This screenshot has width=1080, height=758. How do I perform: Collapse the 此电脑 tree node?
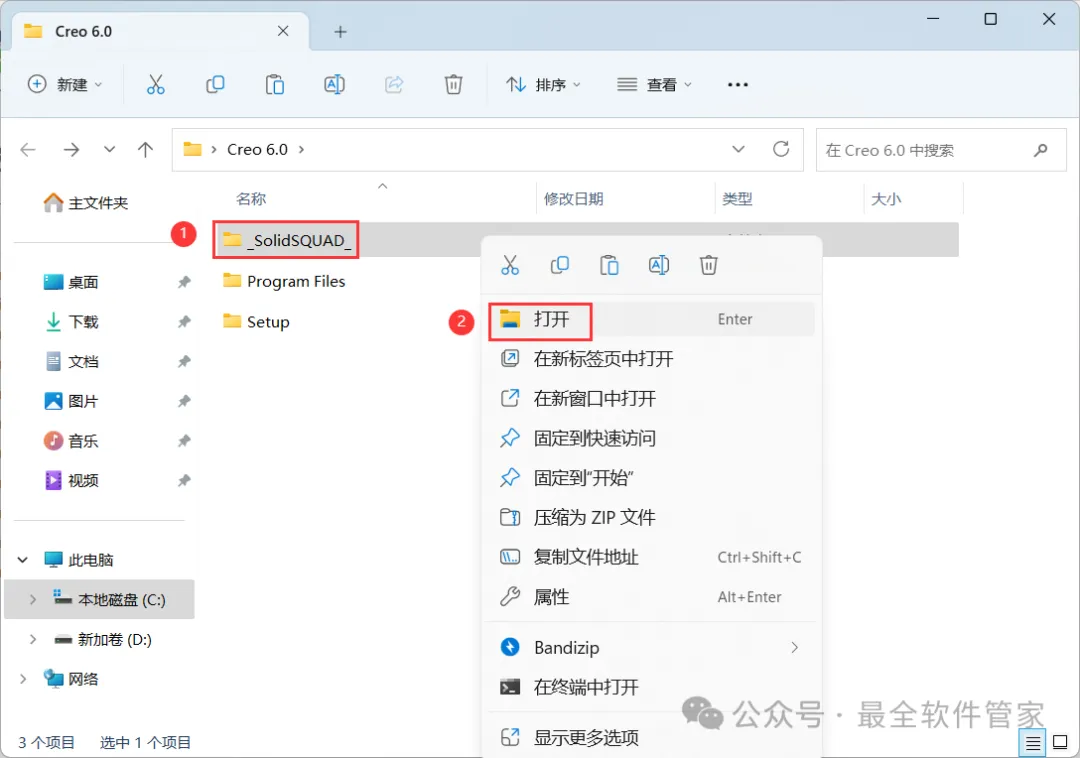[23, 560]
